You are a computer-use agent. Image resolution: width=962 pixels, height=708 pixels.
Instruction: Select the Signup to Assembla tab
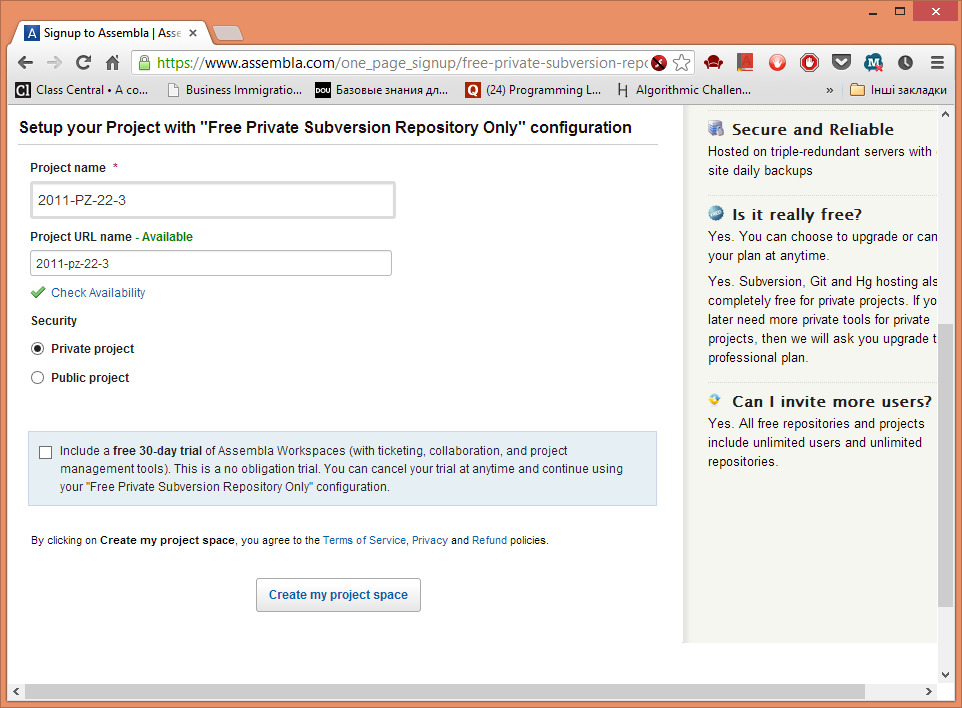[x=112, y=33]
